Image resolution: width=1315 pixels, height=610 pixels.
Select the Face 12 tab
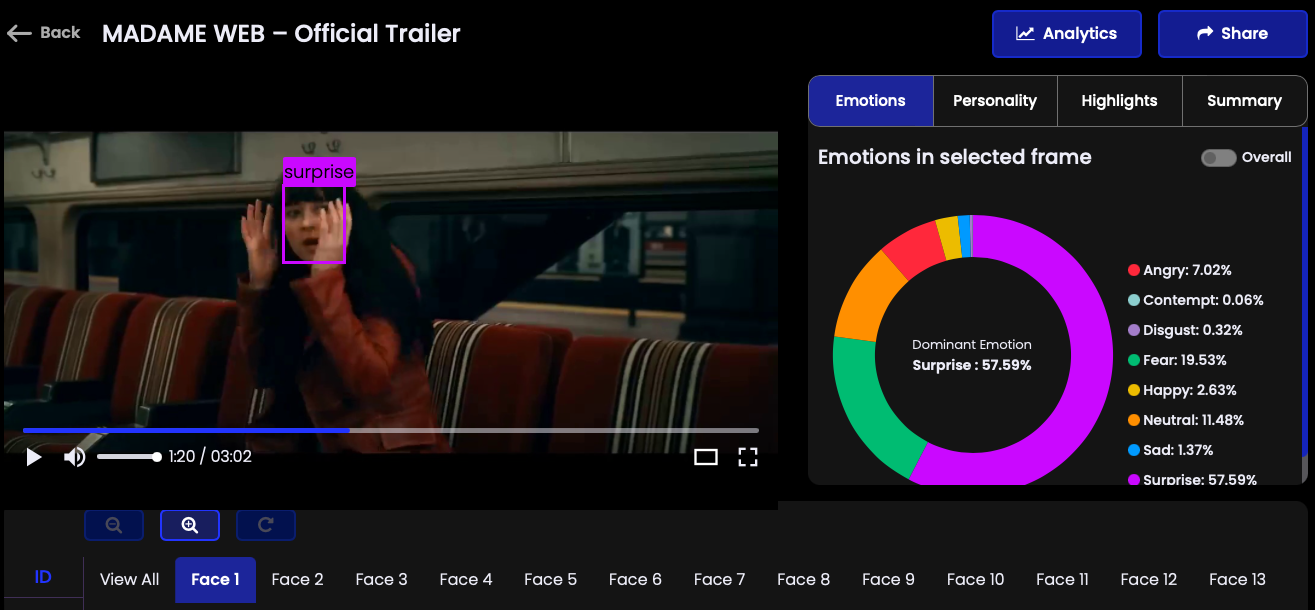[x=1149, y=579]
